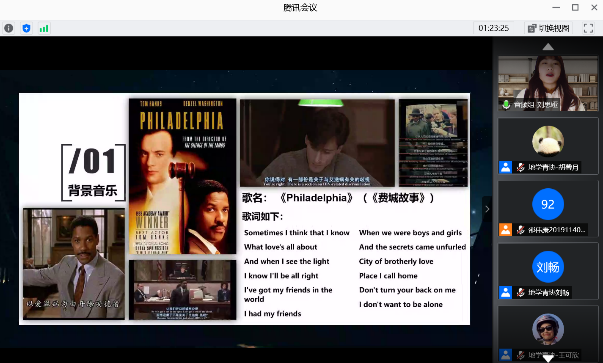Check the green network signal icon
Image resolution: width=603 pixels, height=363 pixels.
coord(44,28)
